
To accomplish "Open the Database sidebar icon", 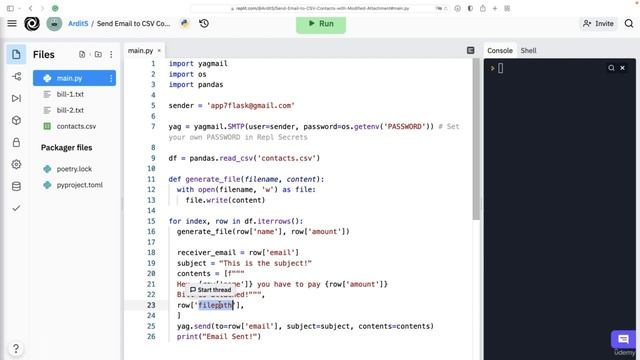I will point(16,187).
